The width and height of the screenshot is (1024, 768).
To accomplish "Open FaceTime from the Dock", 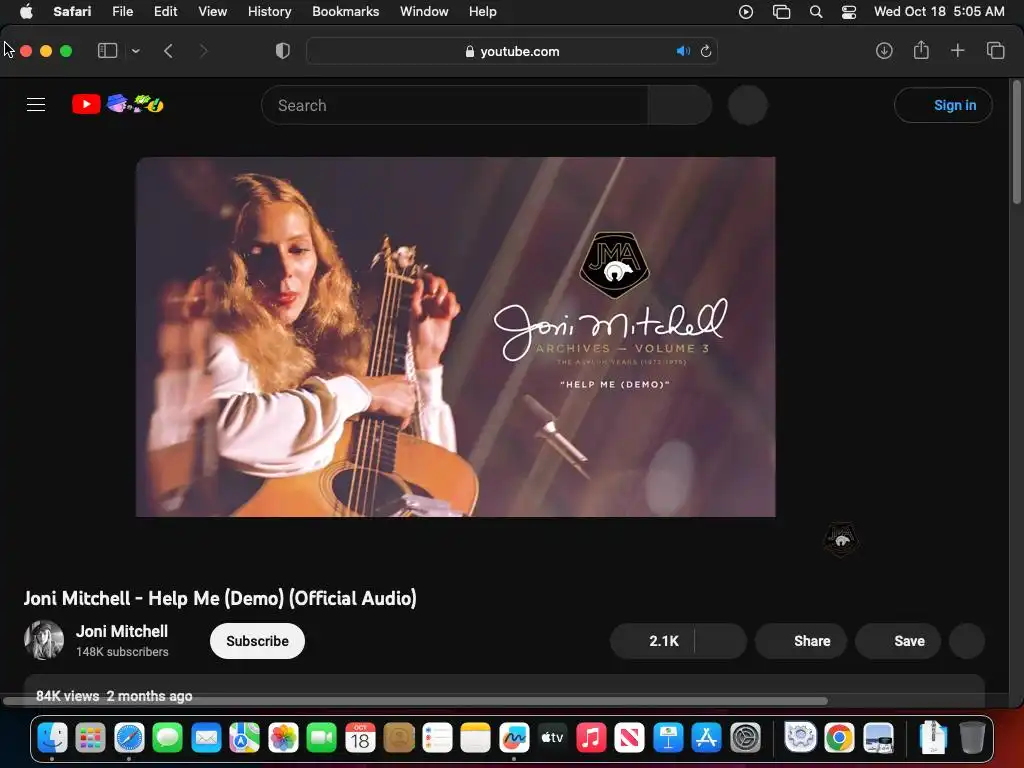I will 321,738.
